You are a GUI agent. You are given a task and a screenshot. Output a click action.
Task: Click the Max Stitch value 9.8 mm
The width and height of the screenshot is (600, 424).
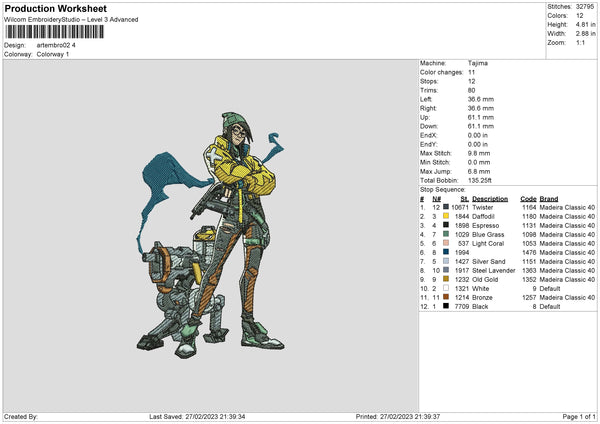(x=479, y=153)
